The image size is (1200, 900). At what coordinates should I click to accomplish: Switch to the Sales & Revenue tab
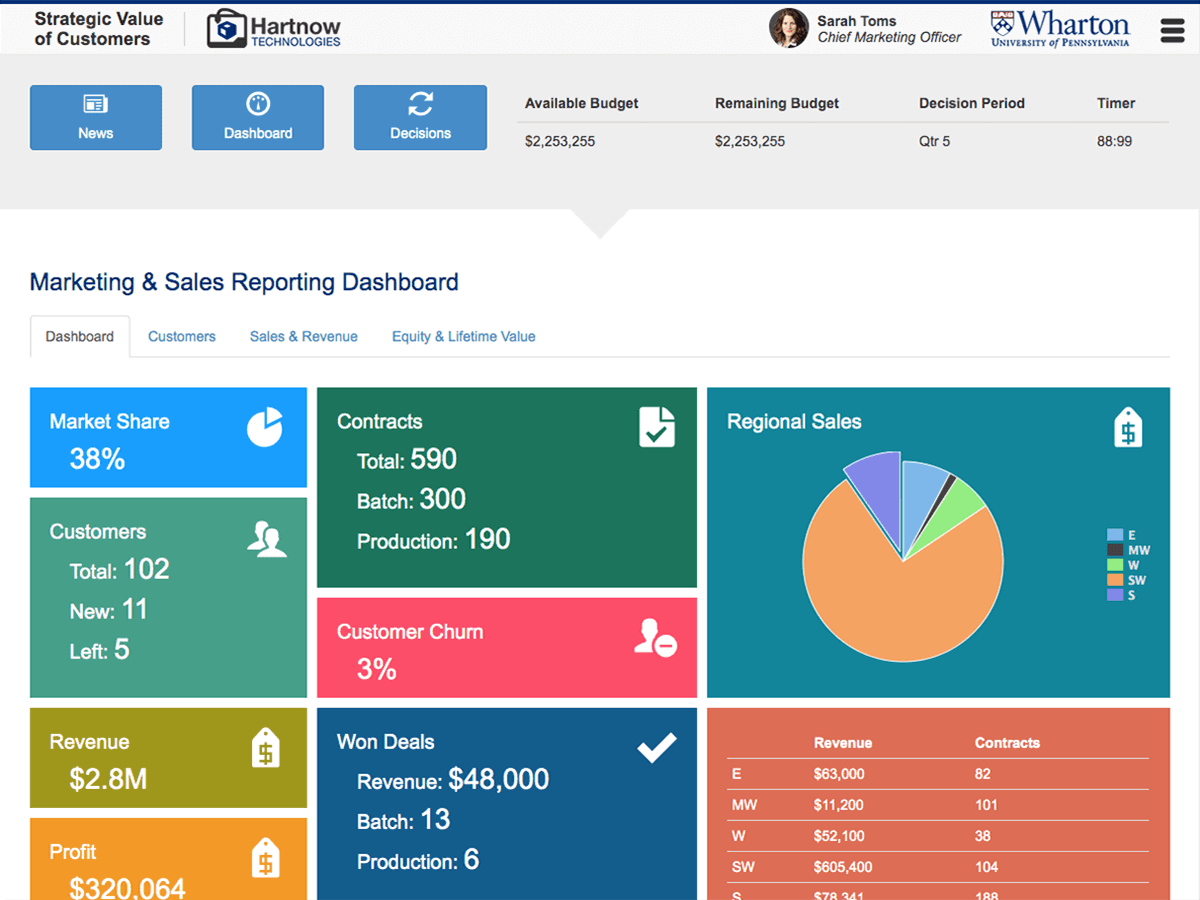click(x=304, y=337)
